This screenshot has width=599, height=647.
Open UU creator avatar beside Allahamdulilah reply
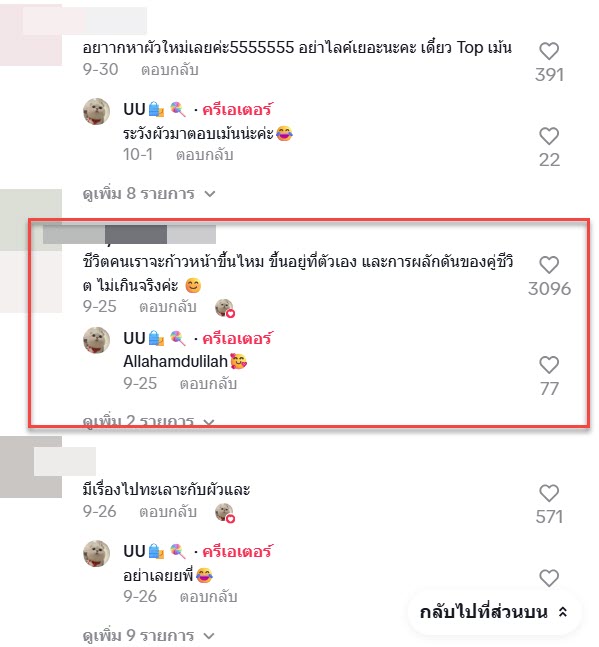(x=97, y=340)
